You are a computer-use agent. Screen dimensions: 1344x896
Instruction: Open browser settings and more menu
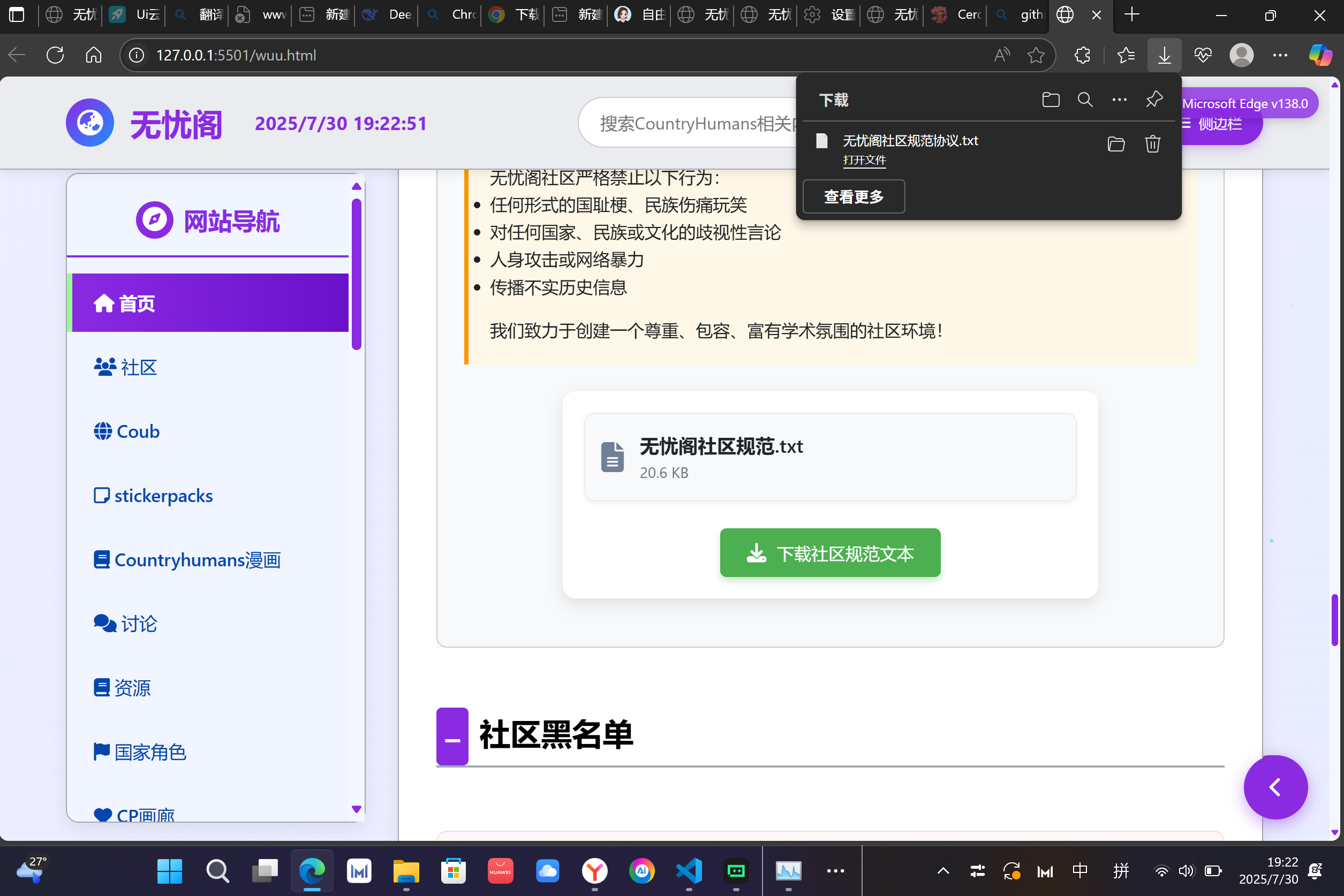pos(1280,56)
